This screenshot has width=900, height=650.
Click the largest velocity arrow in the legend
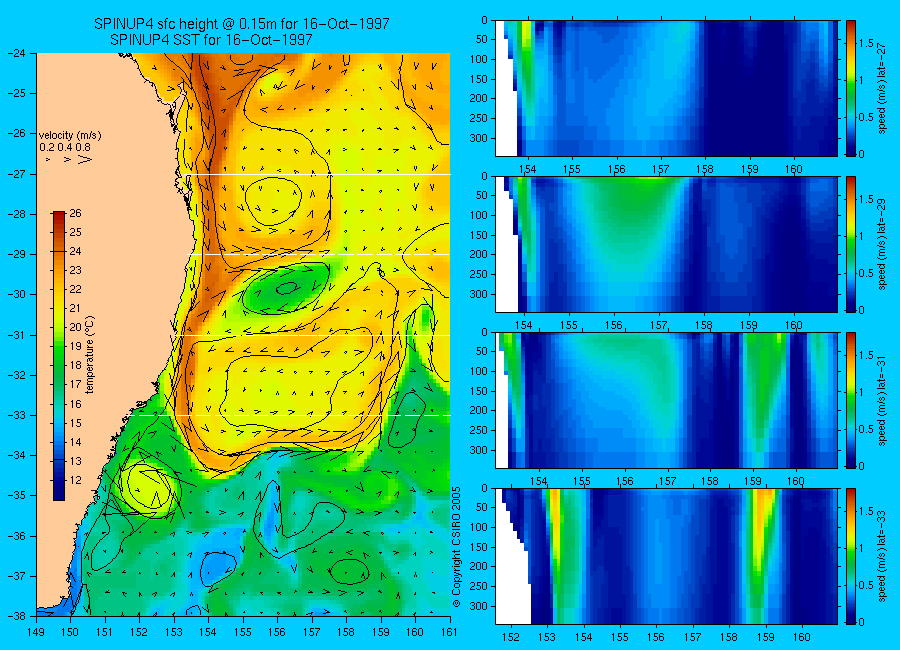pyautogui.click(x=85, y=159)
